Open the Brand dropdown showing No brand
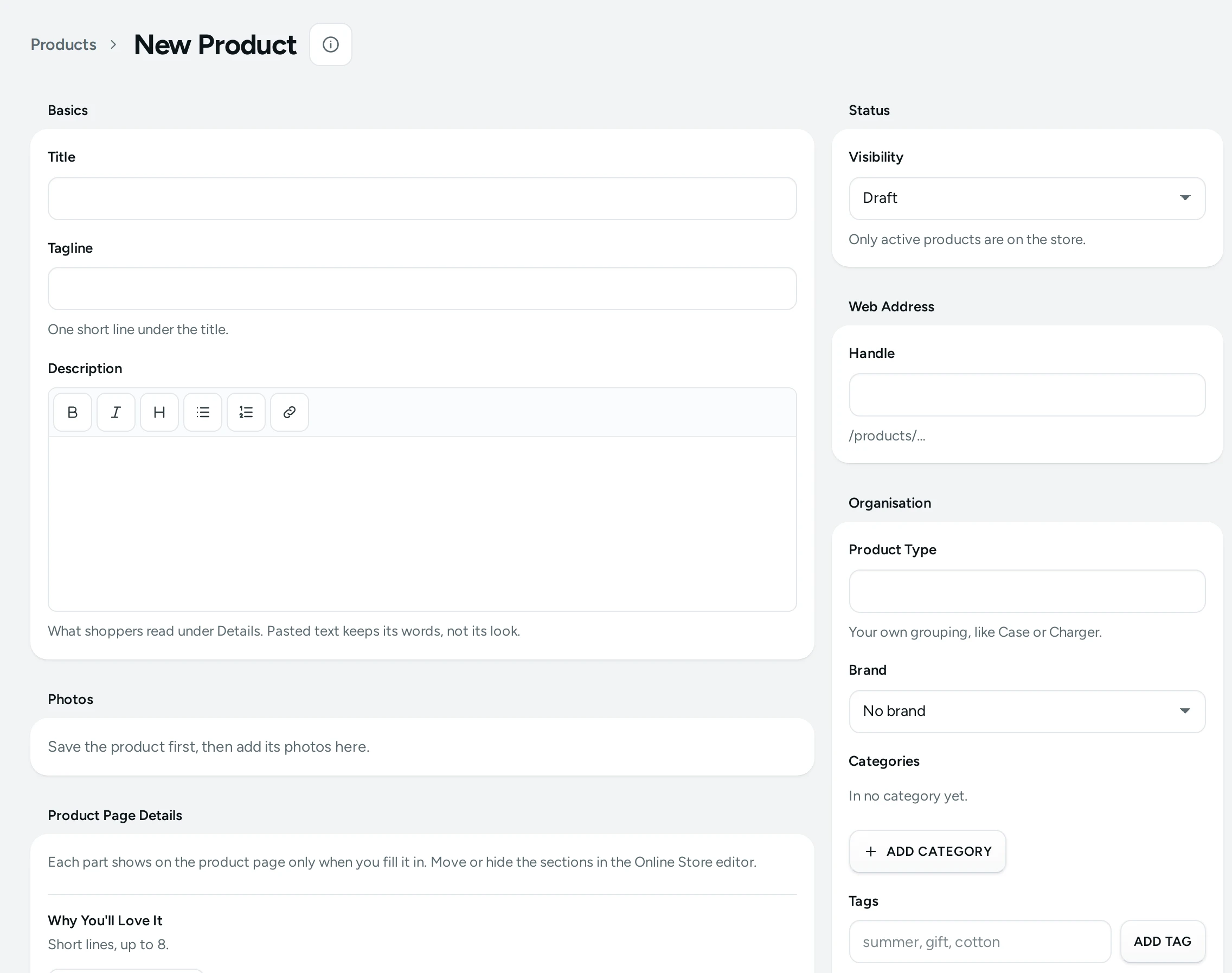 tap(1027, 712)
